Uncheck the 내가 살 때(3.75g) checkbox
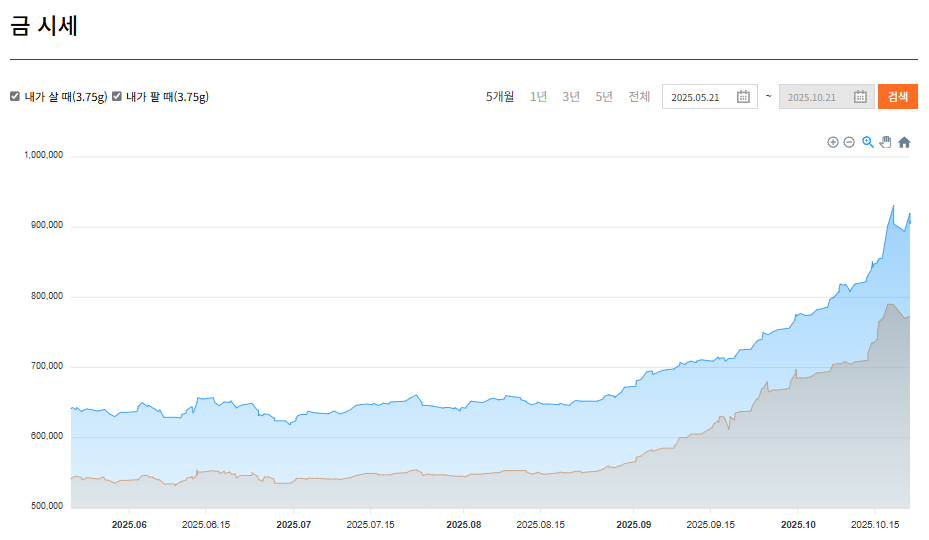 coord(15,97)
